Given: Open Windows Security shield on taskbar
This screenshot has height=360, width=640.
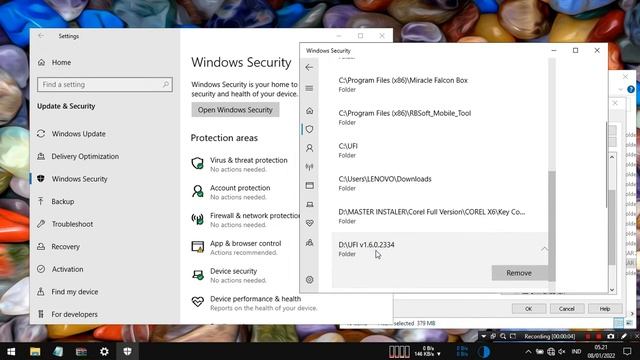Looking at the screenshot, I should 127,351.
